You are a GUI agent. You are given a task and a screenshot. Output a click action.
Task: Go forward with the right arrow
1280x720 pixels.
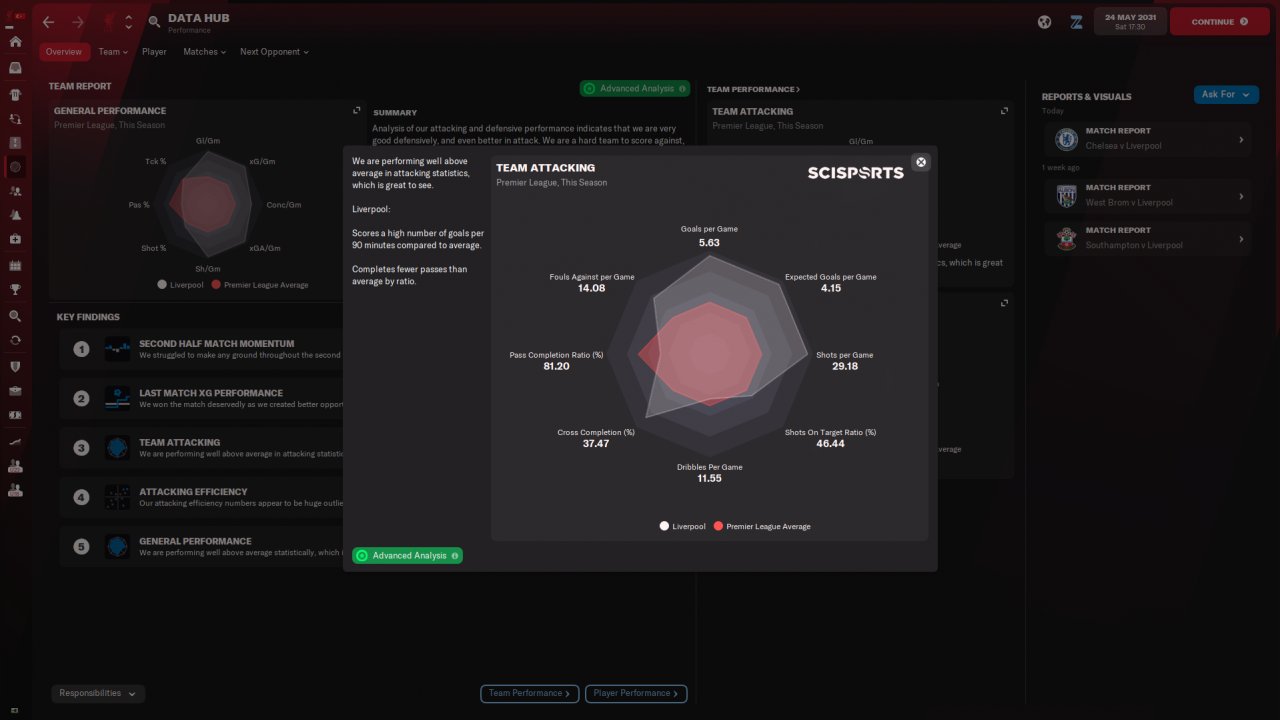pyautogui.click(x=78, y=22)
